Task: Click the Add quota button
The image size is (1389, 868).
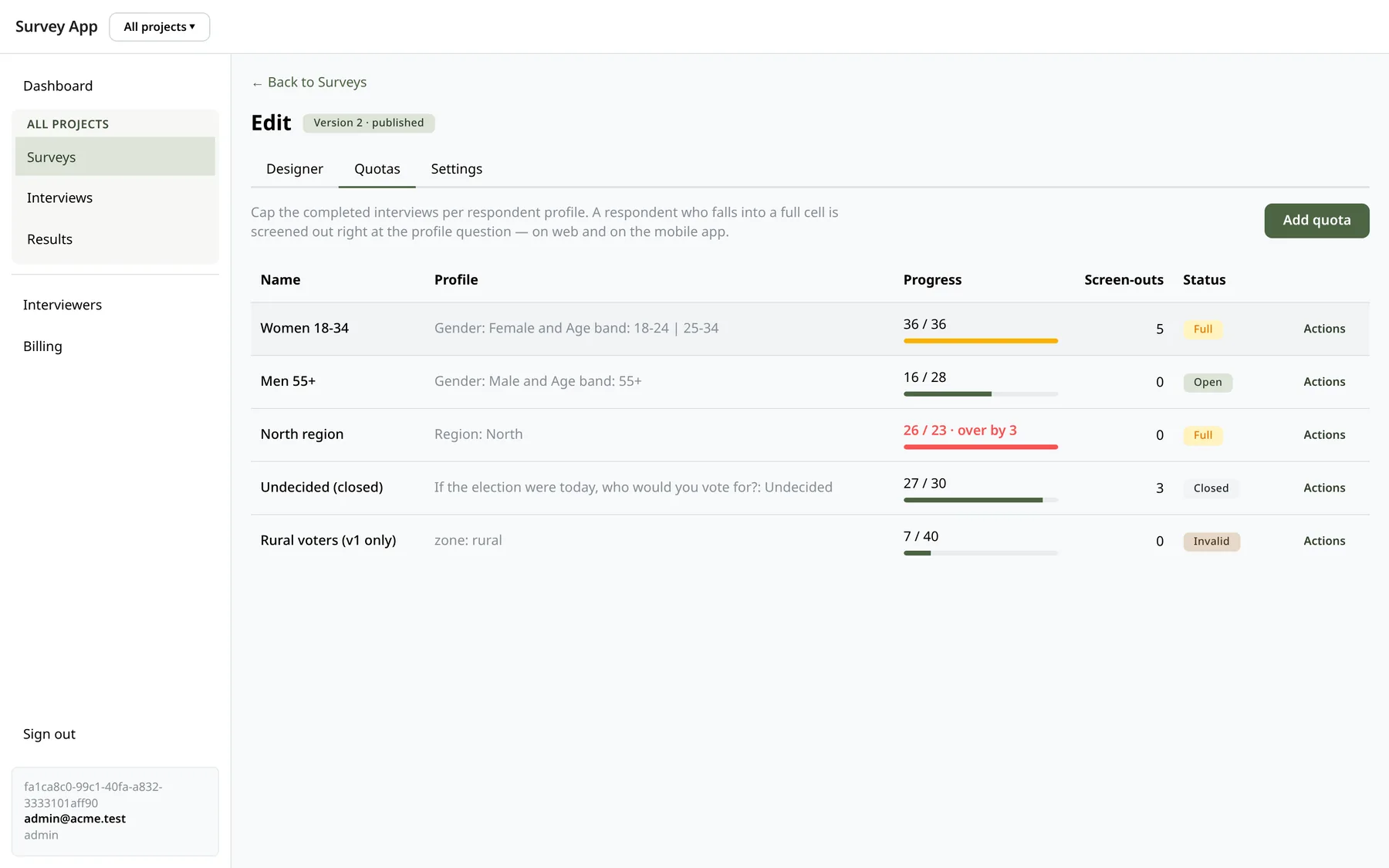Action: tap(1316, 221)
